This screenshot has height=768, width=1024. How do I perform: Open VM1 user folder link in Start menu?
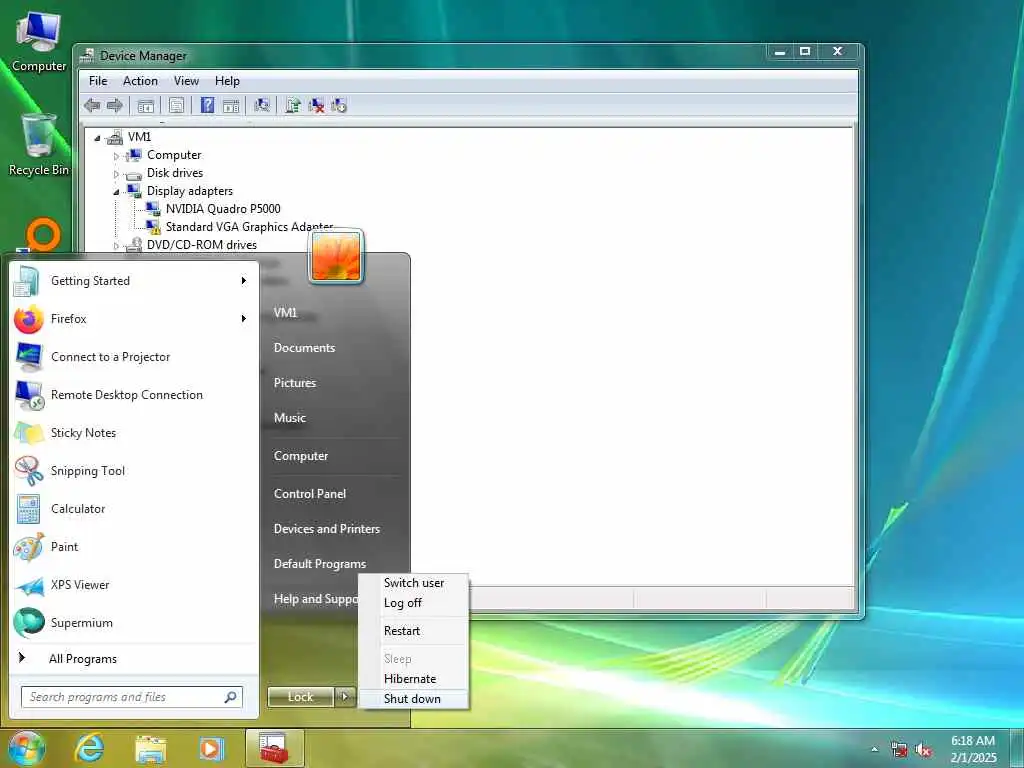coord(285,313)
